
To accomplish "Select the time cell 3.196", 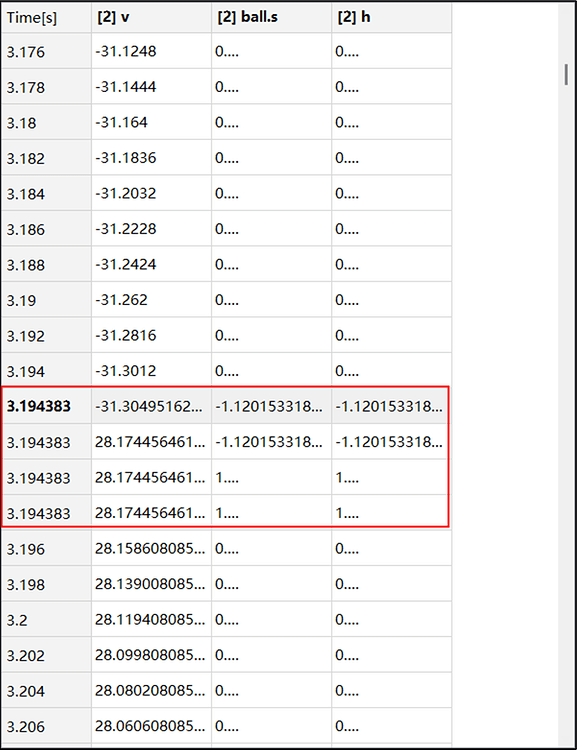I will 46,548.
